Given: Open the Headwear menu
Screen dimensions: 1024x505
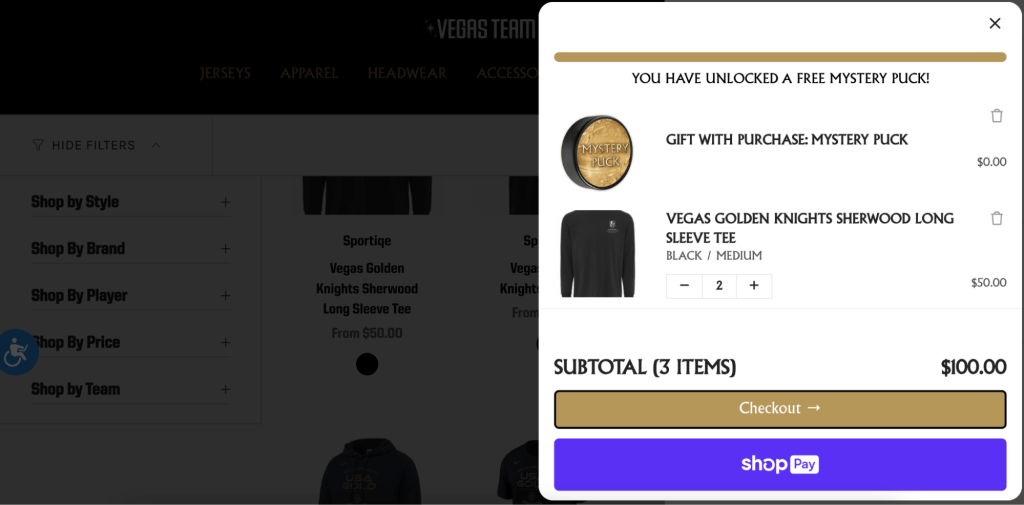Looking at the screenshot, I should click(x=407, y=73).
